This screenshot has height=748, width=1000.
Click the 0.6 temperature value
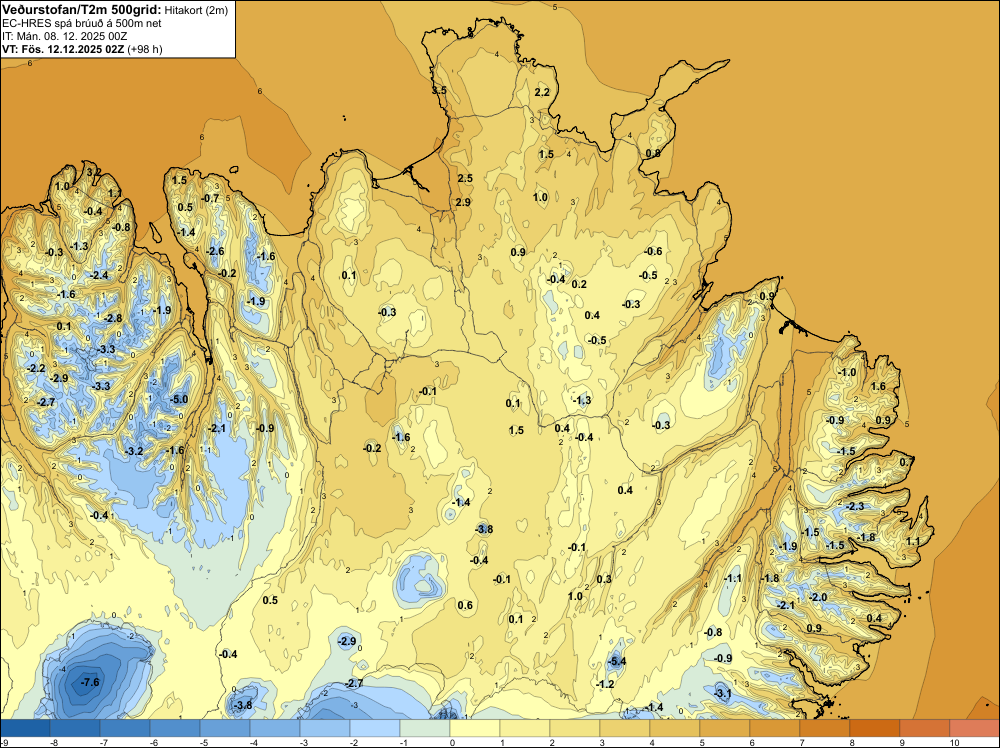point(465,605)
